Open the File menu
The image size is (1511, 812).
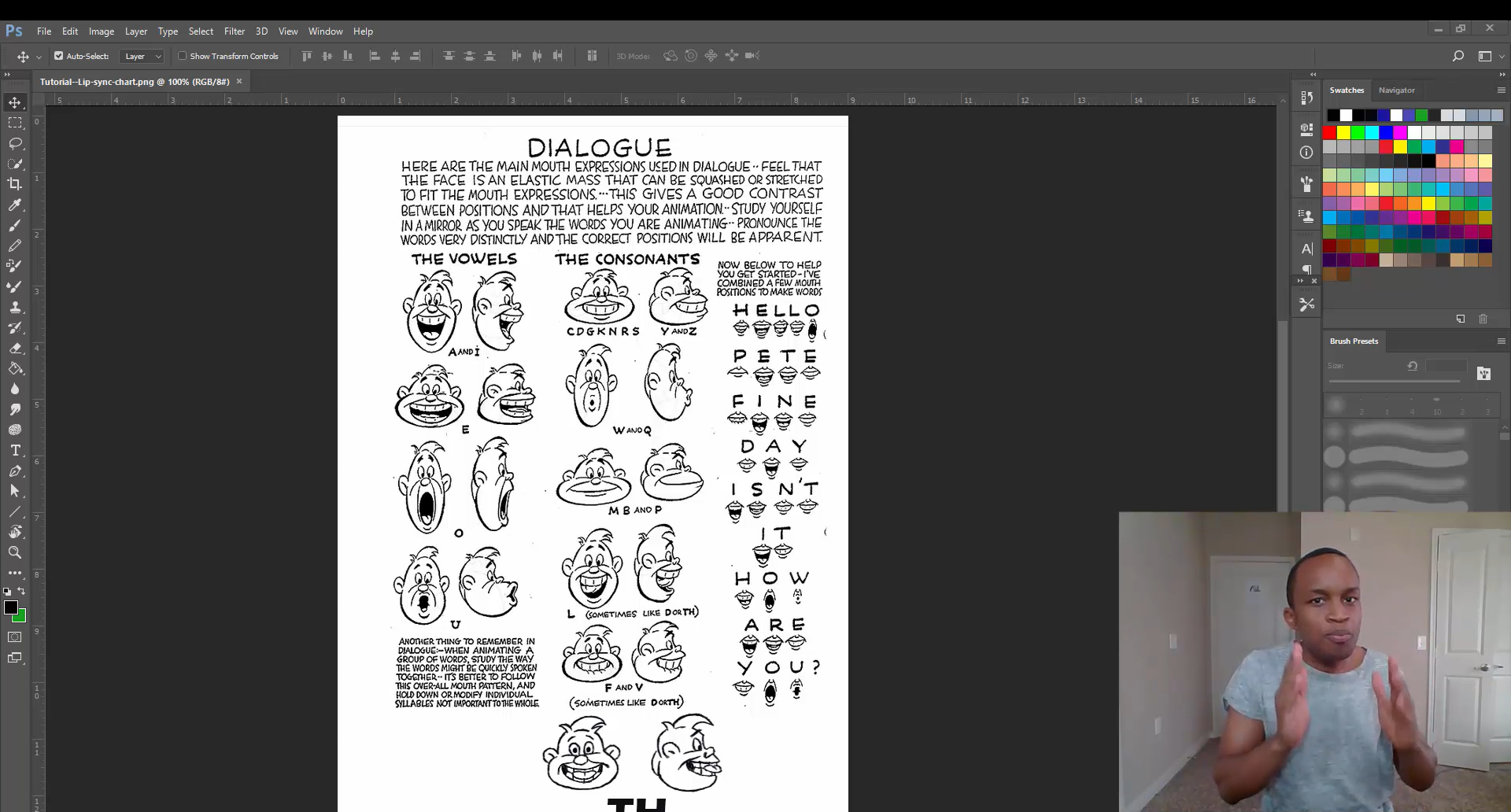44,31
